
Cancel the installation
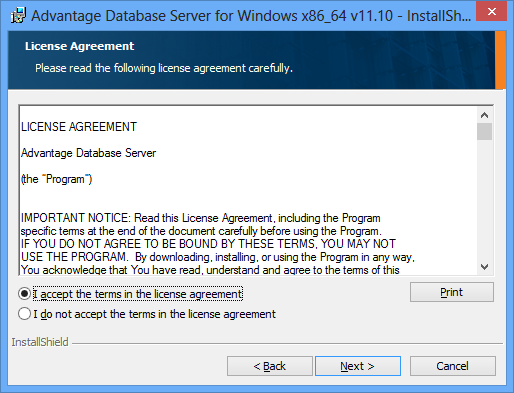(452, 366)
